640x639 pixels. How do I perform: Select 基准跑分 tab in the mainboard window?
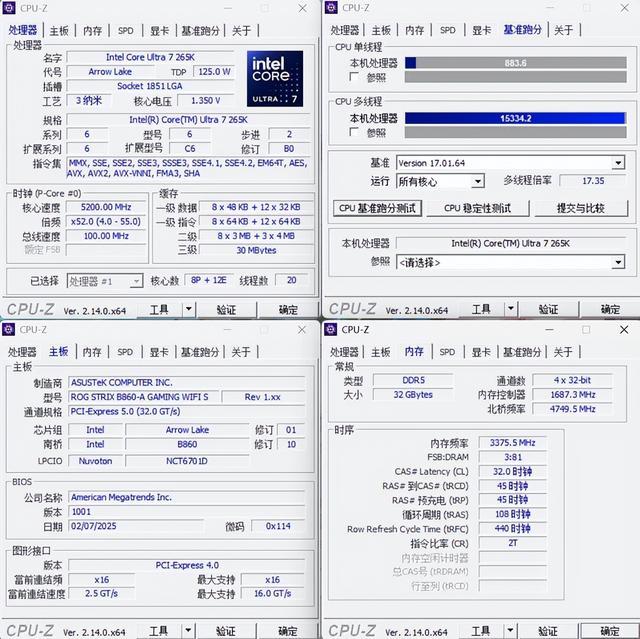[200, 352]
